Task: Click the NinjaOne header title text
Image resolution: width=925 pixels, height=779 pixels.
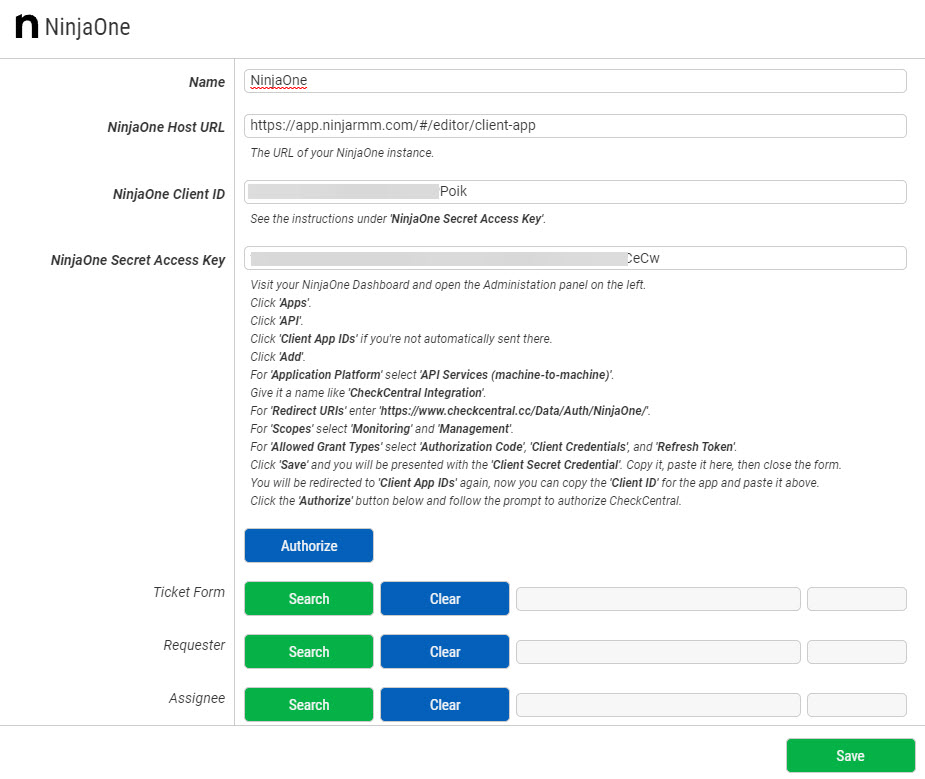Action: click(x=87, y=27)
